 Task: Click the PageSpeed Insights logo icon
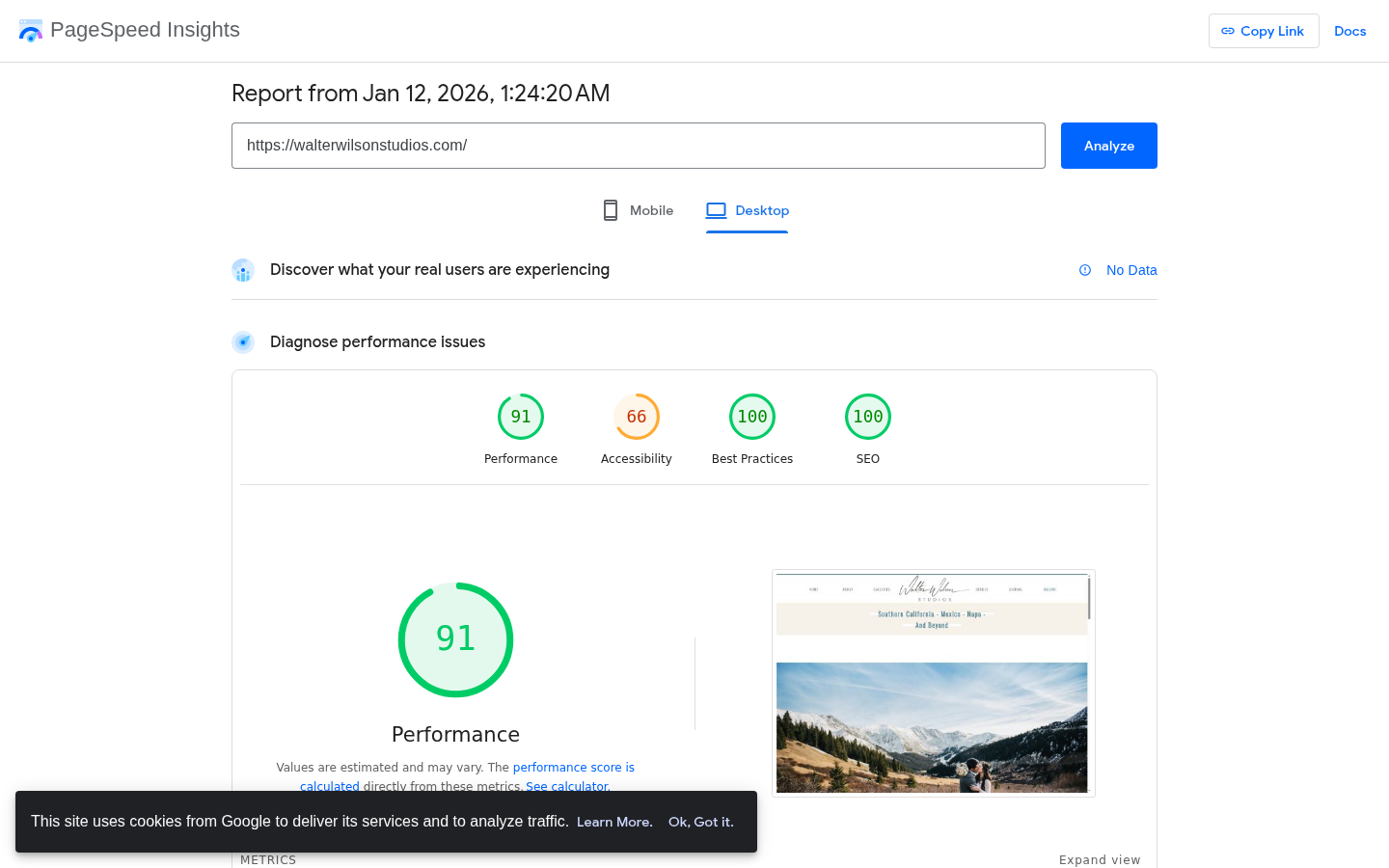coord(30,30)
